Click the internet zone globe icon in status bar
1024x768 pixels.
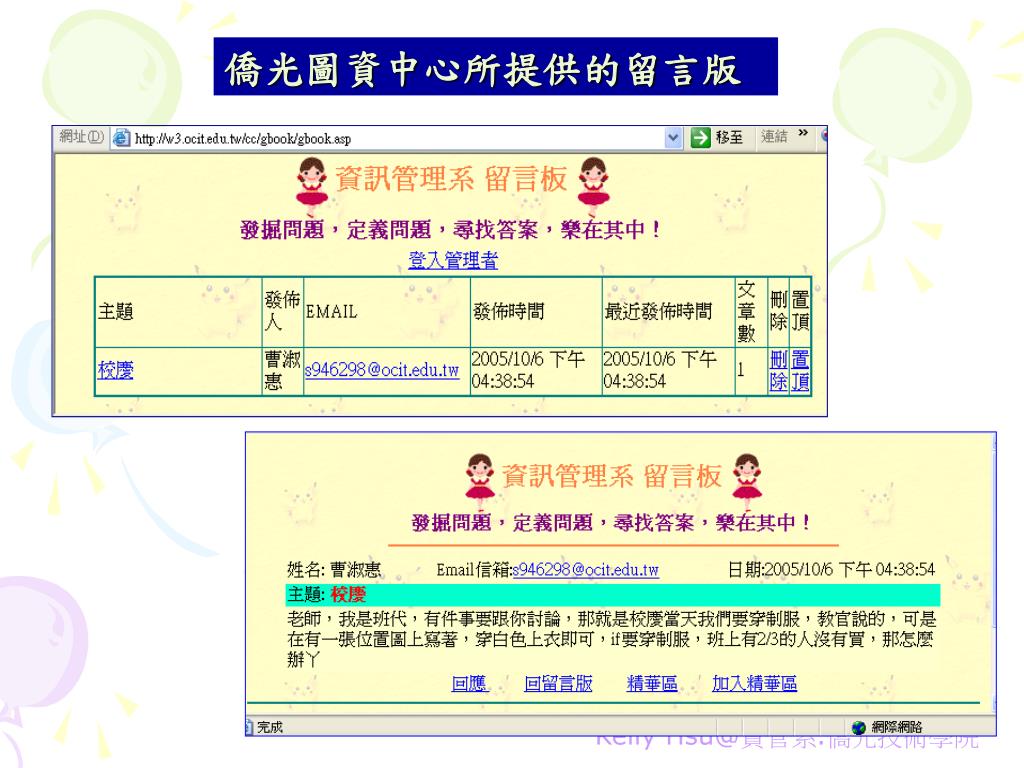859,727
